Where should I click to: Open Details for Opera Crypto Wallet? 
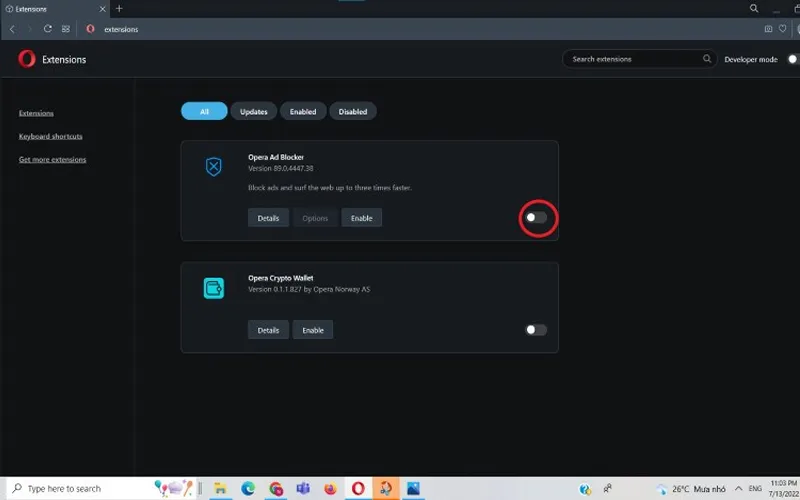point(268,330)
